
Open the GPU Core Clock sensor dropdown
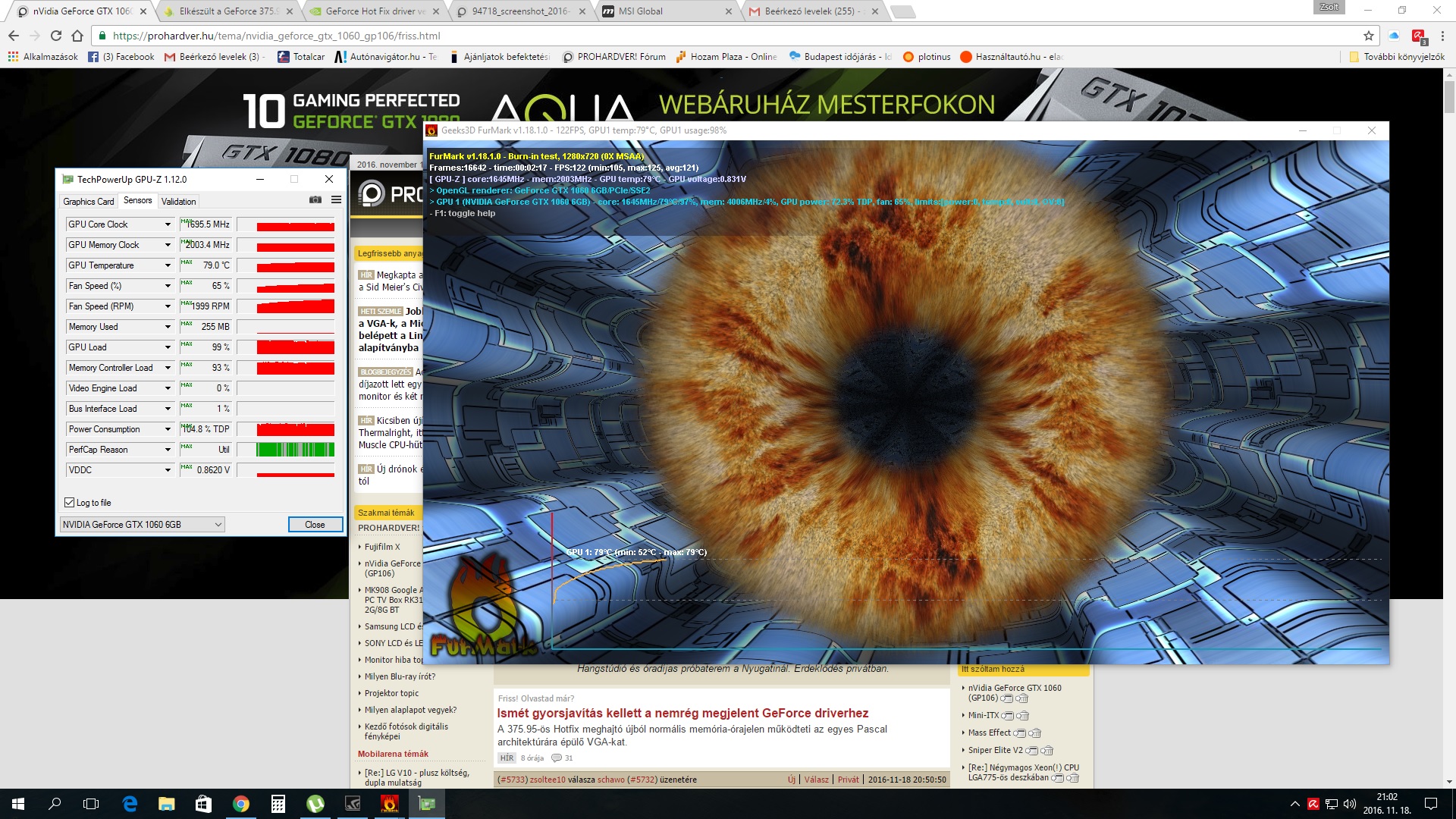168,224
